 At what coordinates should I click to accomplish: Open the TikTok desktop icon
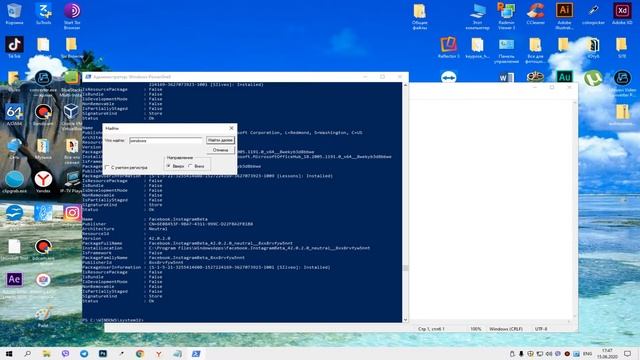tap(14, 47)
